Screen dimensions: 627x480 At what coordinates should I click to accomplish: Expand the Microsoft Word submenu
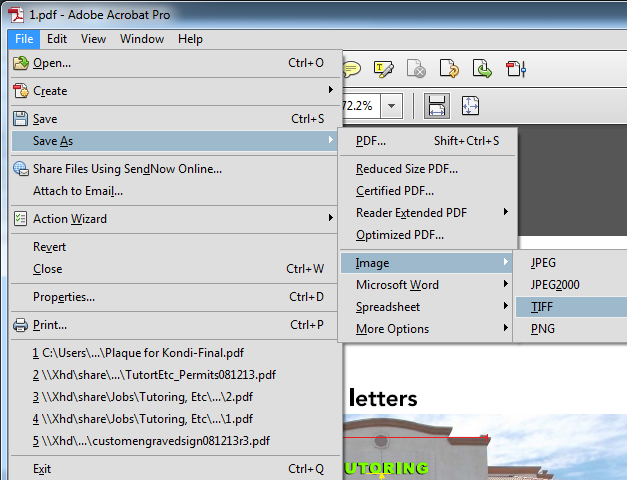click(506, 284)
